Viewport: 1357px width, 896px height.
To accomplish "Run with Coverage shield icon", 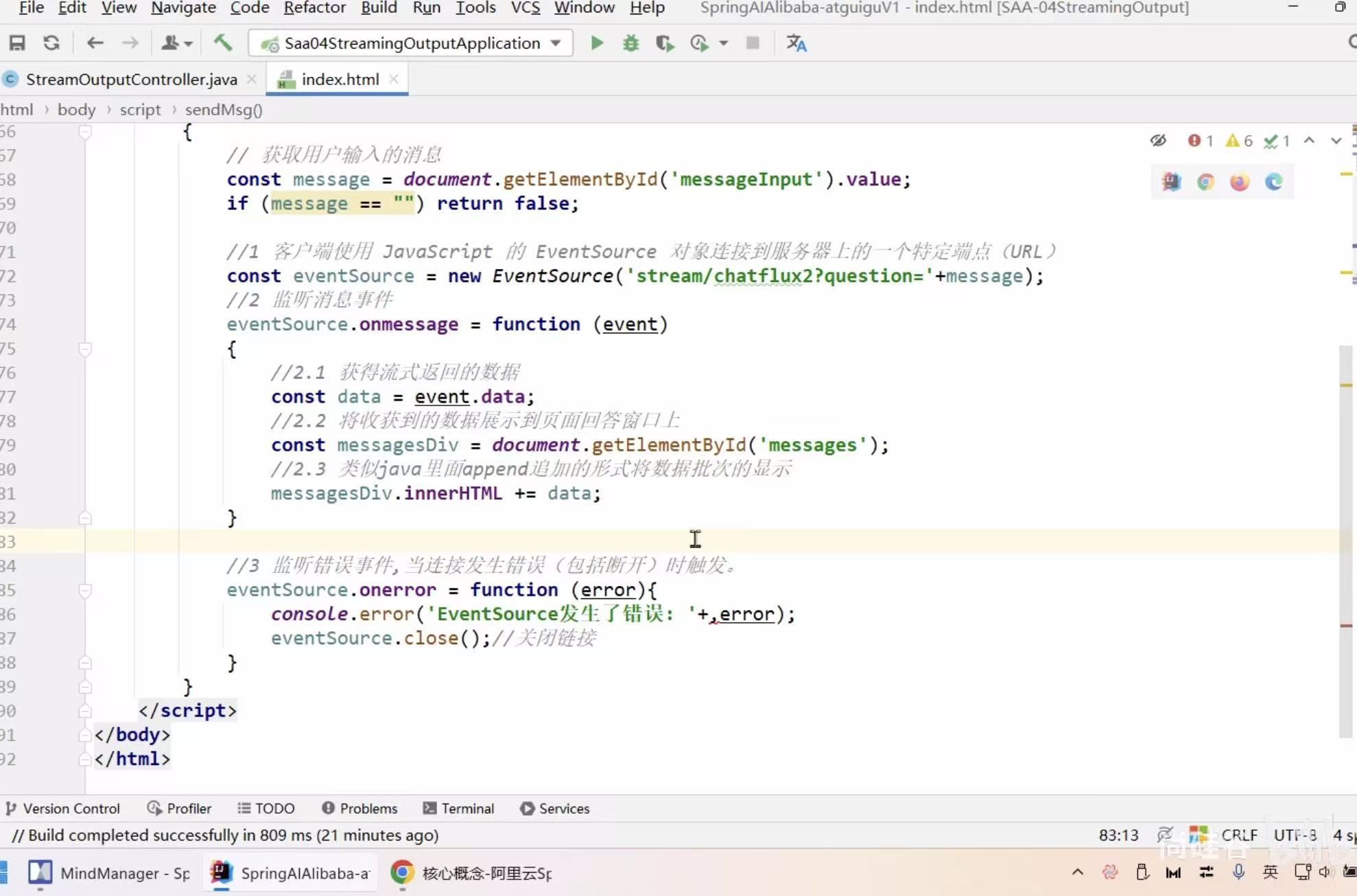I will pos(663,43).
